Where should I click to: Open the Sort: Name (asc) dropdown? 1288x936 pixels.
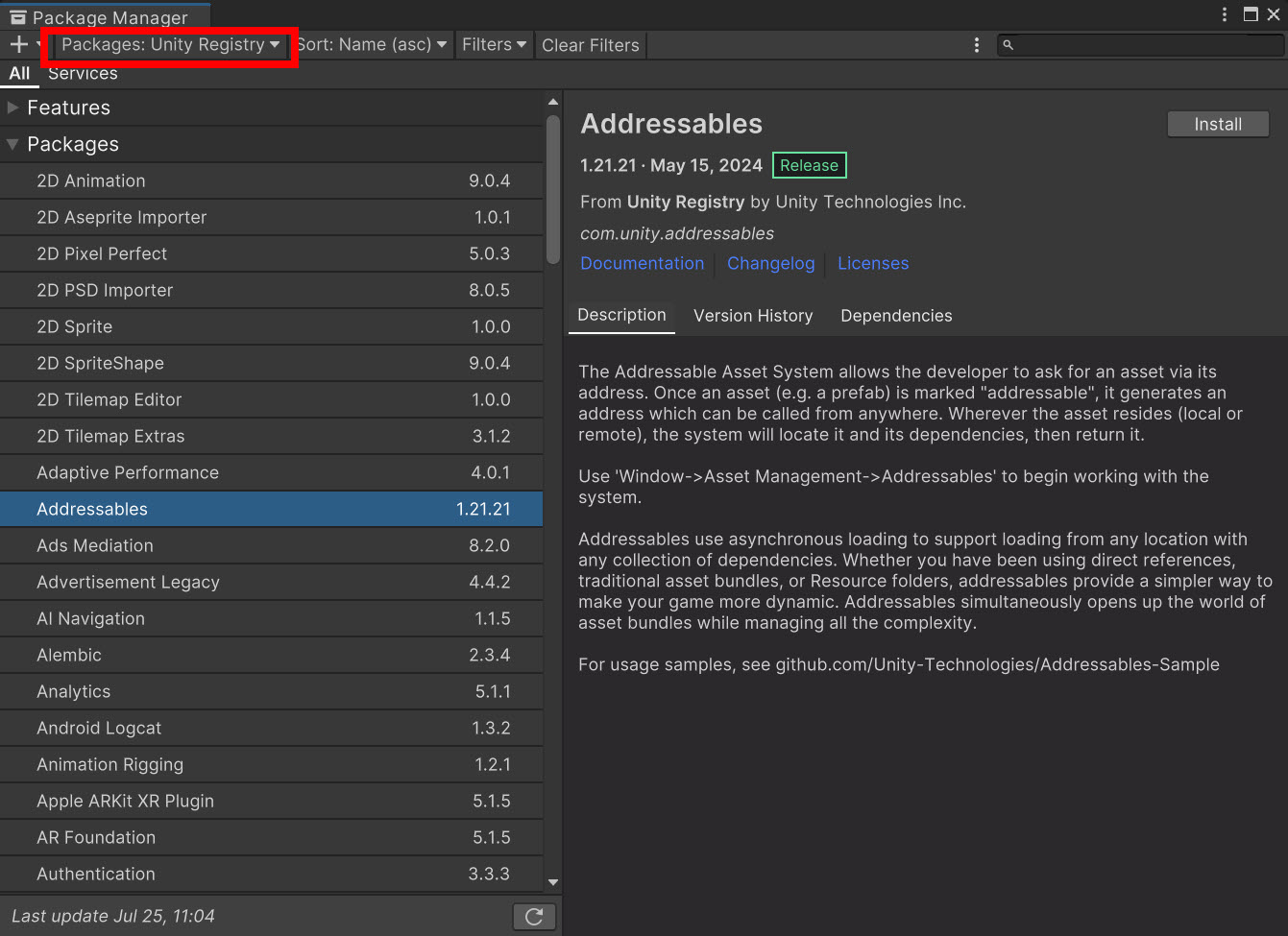tap(372, 45)
